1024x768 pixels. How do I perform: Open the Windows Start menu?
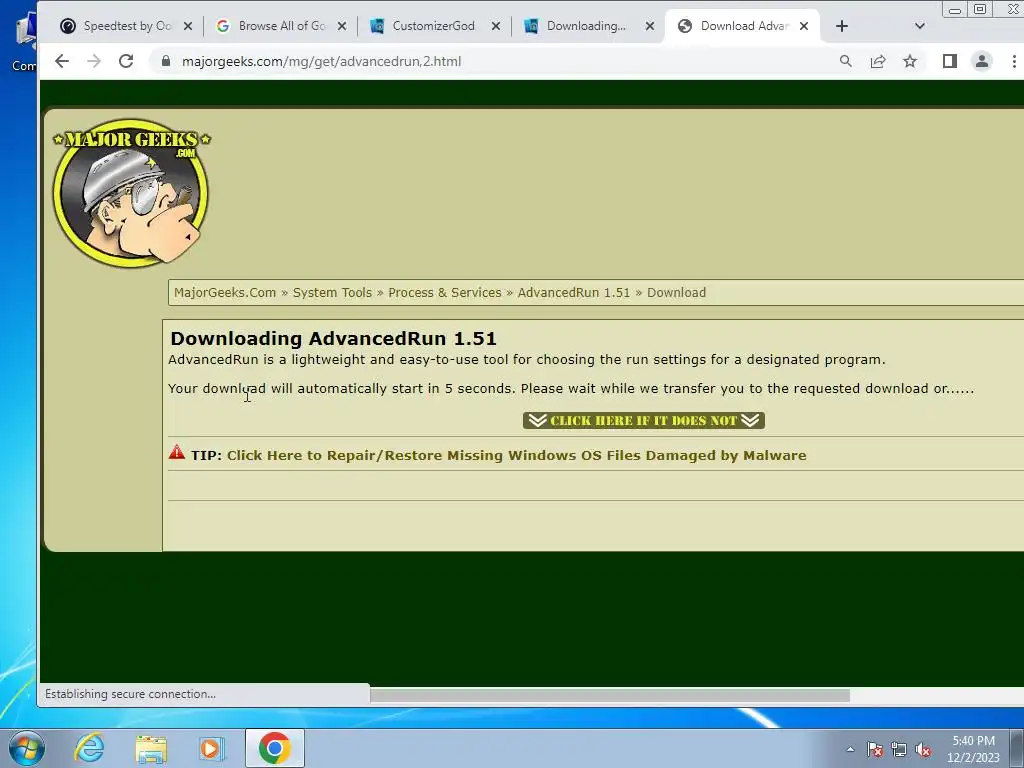tap(26, 748)
